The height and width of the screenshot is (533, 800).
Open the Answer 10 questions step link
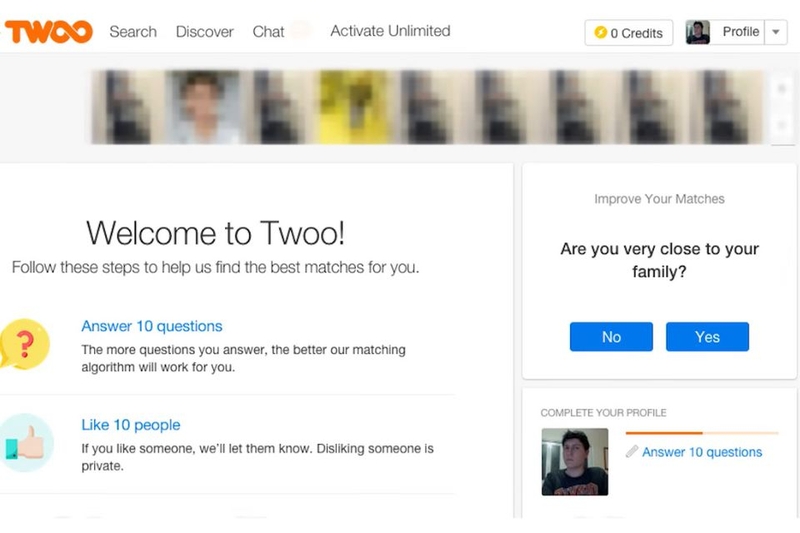coord(152,326)
